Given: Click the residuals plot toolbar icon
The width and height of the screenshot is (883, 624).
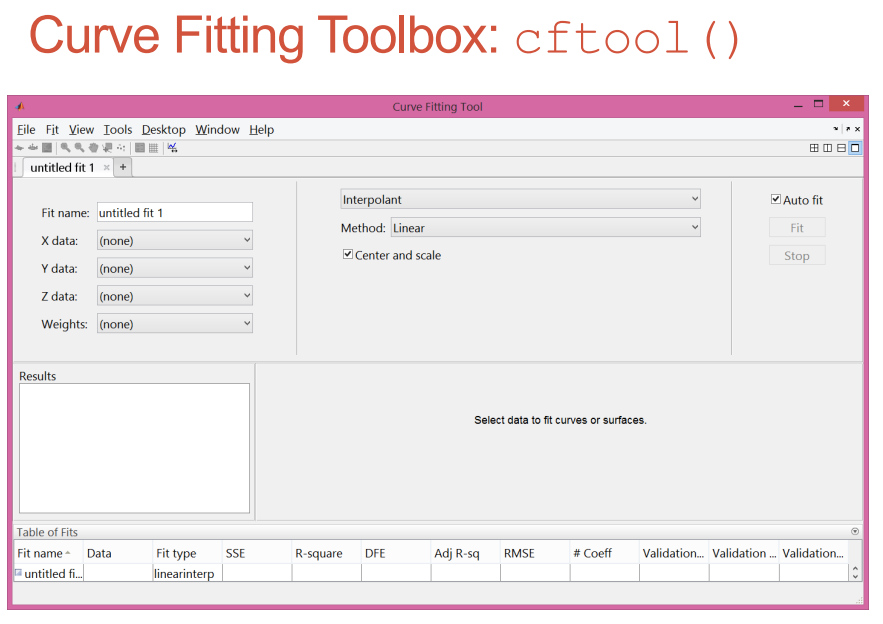Looking at the screenshot, I should coord(33,148).
